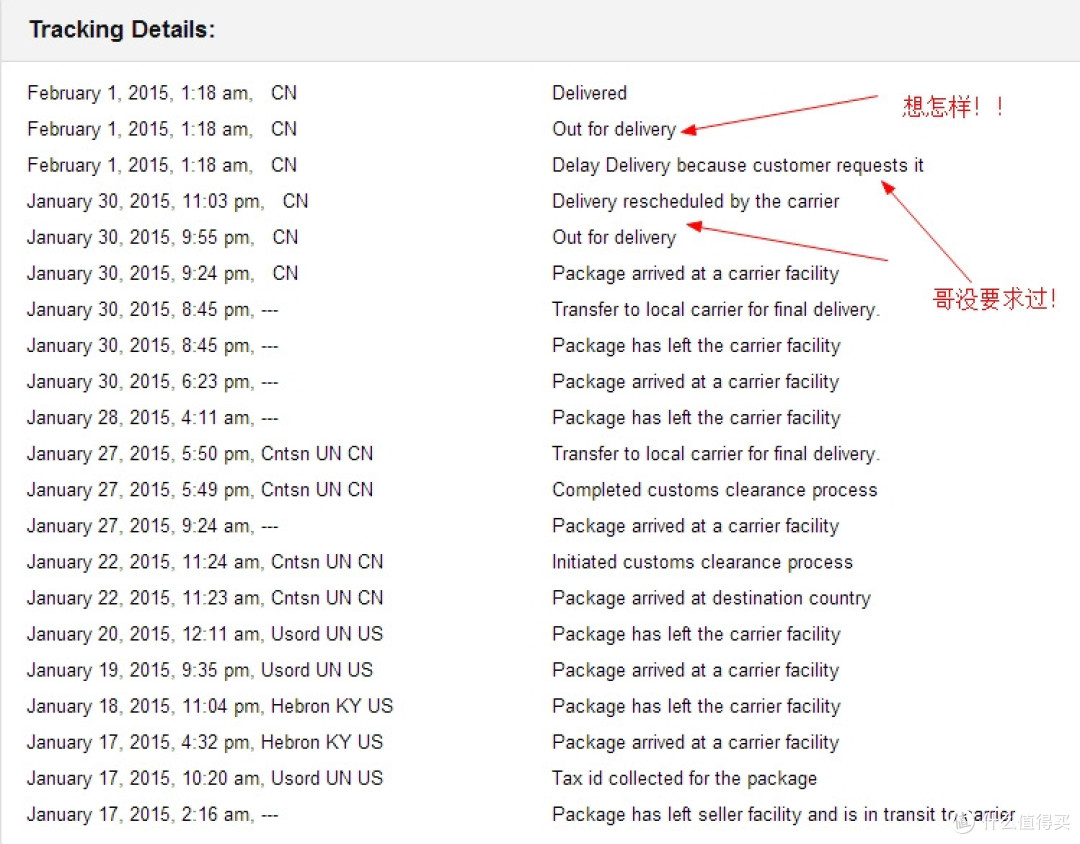Click January 17 4:32 pm Hebron entry
This screenshot has height=844, width=1080.
(205, 742)
